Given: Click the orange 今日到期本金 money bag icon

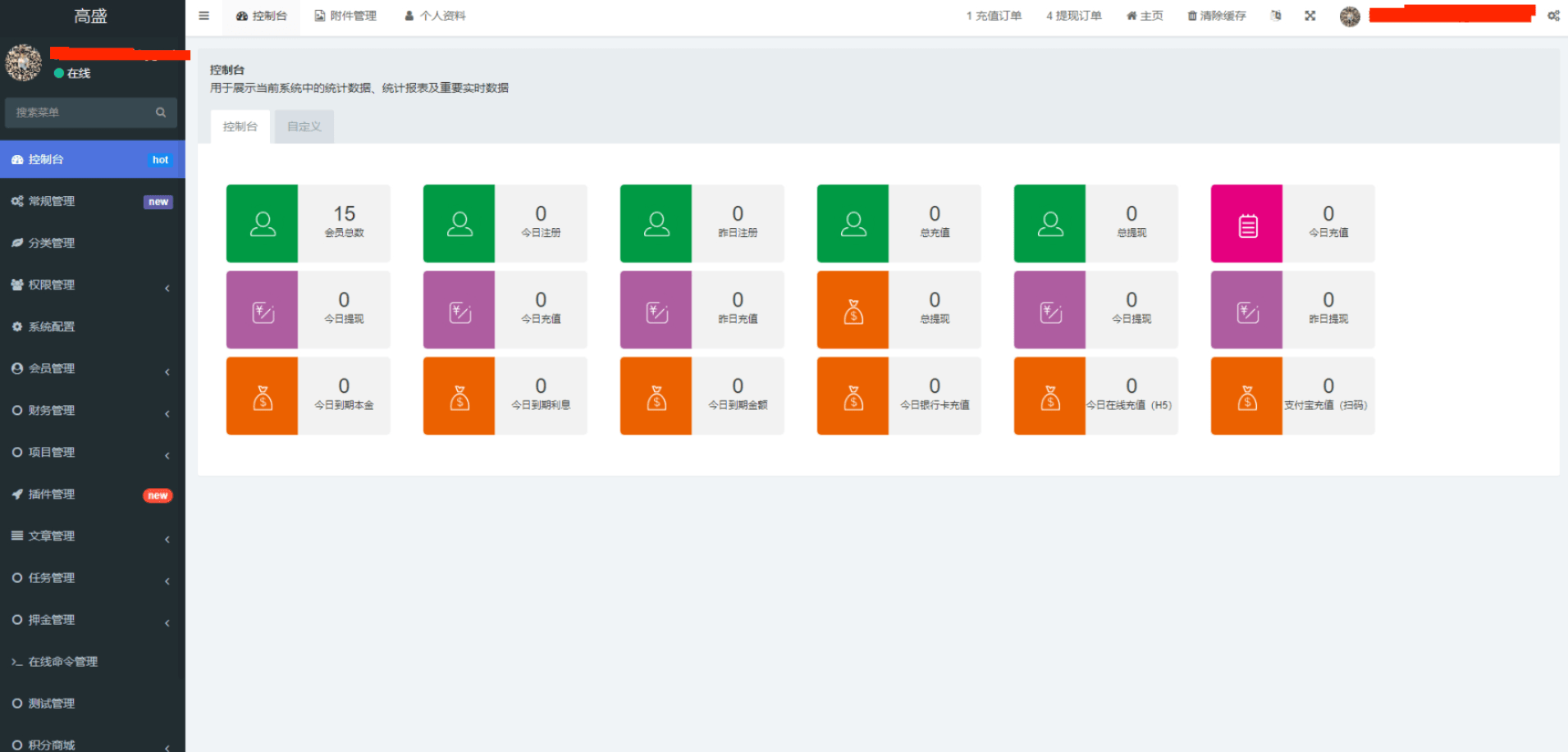Looking at the screenshot, I should 263,396.
